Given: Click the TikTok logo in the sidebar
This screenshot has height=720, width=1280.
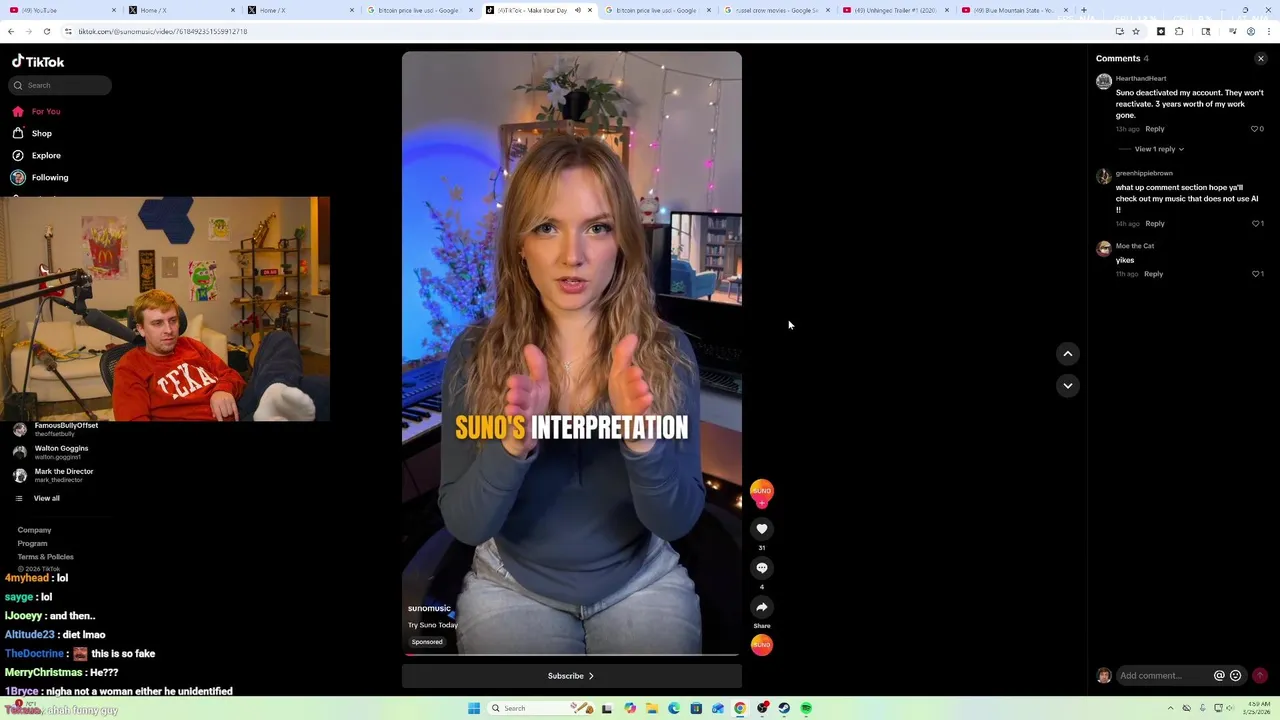Looking at the screenshot, I should point(38,61).
